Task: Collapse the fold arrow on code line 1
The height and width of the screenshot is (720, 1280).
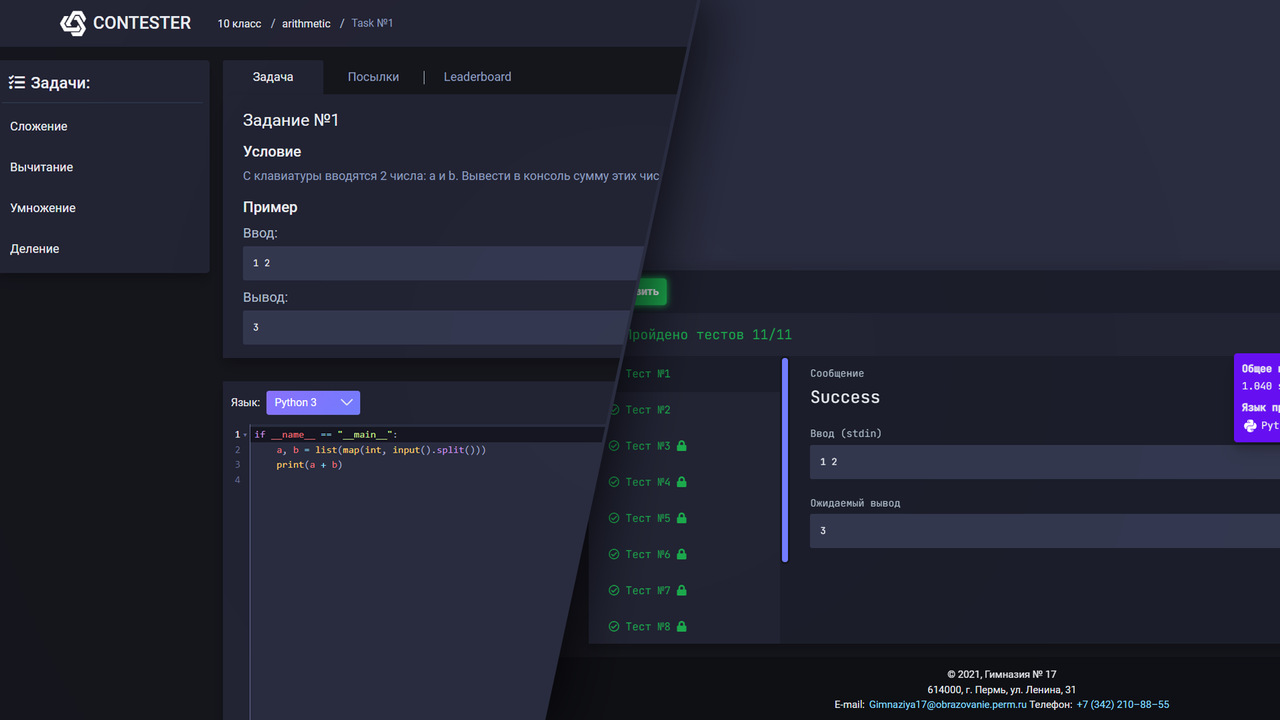Action: coord(245,435)
